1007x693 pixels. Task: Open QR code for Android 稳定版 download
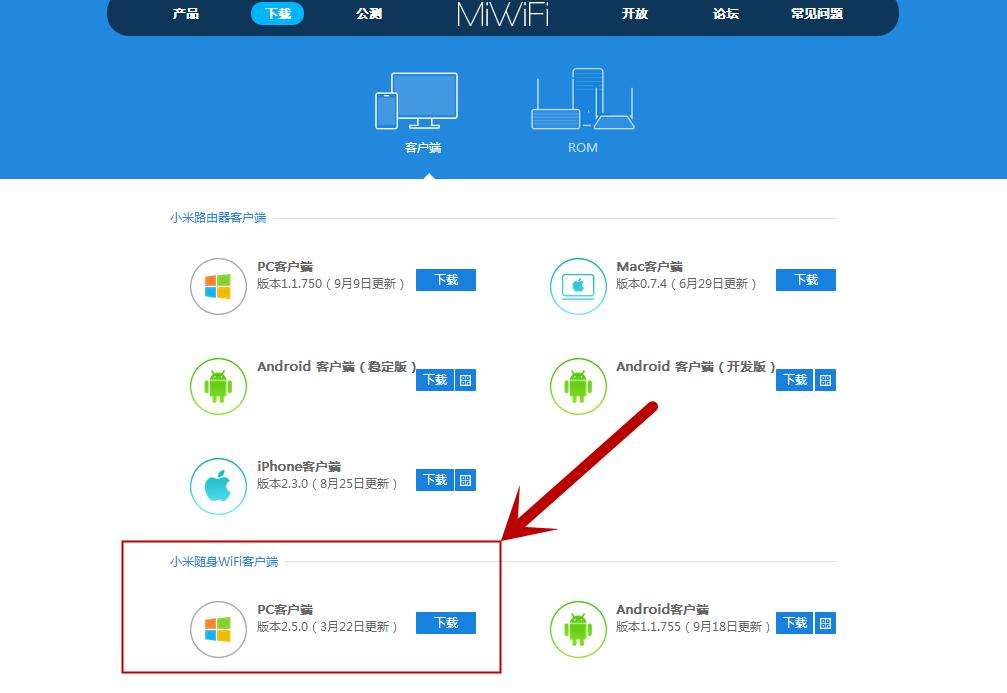(x=466, y=380)
